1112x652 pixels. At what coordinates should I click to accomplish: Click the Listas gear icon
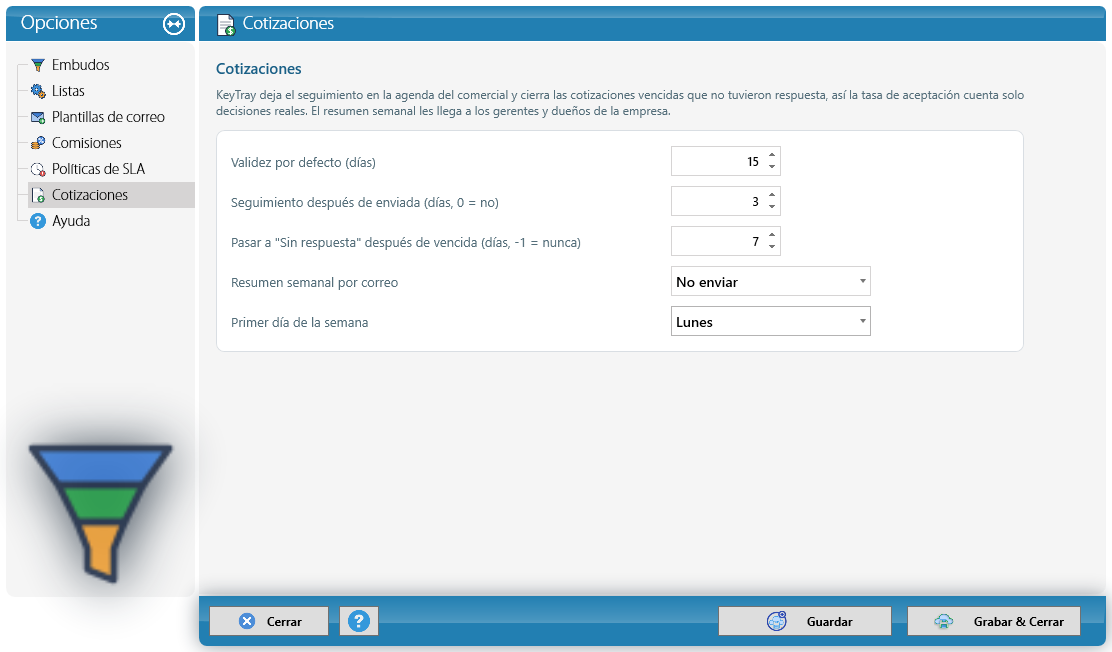[x=38, y=91]
